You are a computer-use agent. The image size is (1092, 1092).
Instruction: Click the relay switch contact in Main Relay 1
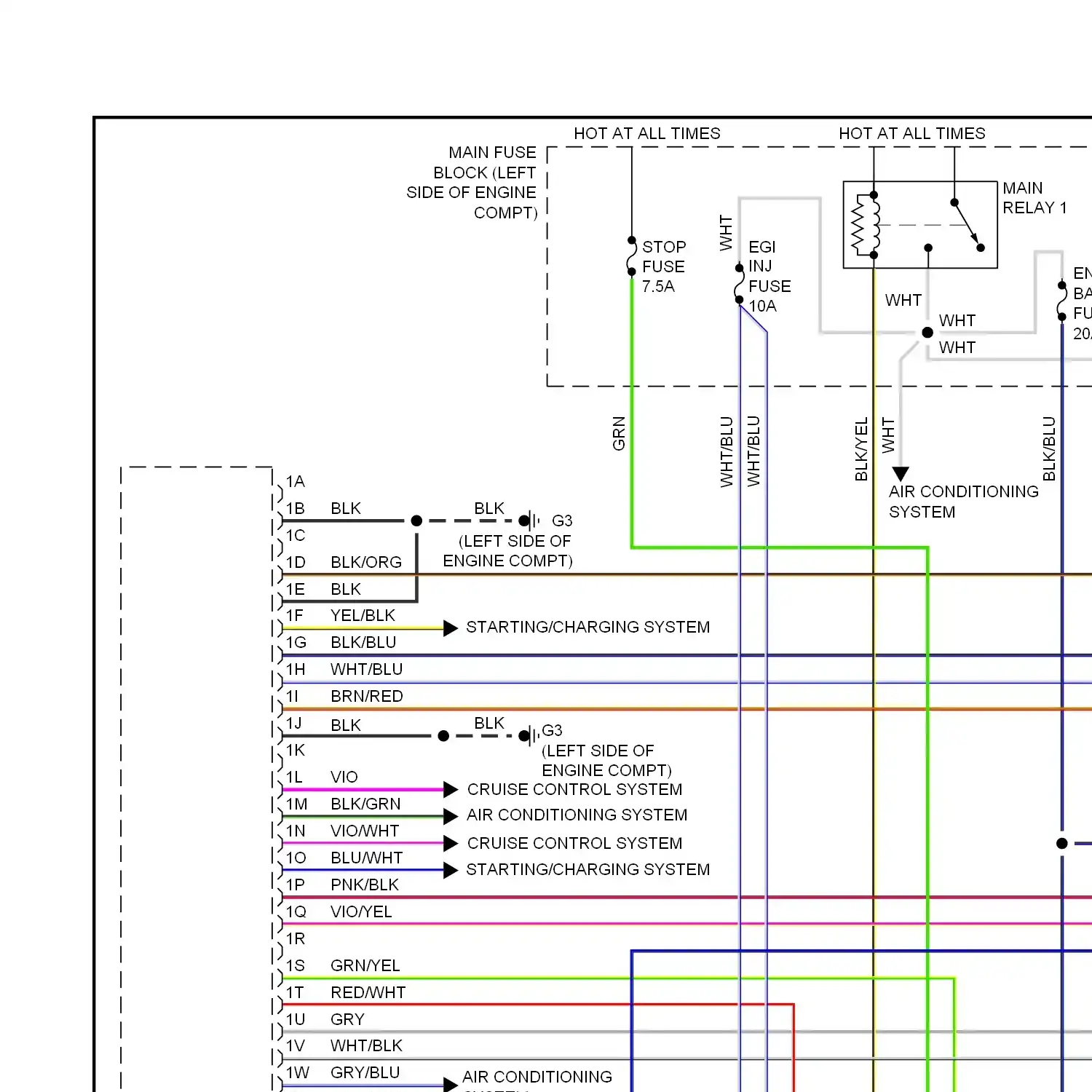[x=968, y=224]
